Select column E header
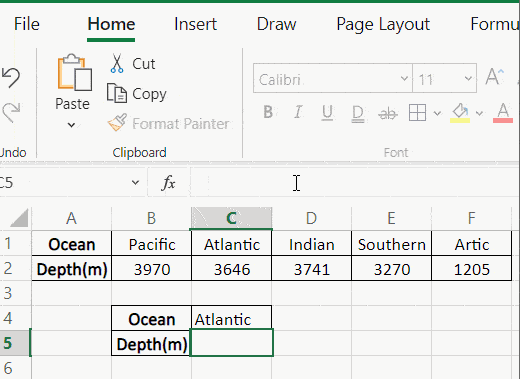The width and height of the screenshot is (520, 379). coord(391,219)
